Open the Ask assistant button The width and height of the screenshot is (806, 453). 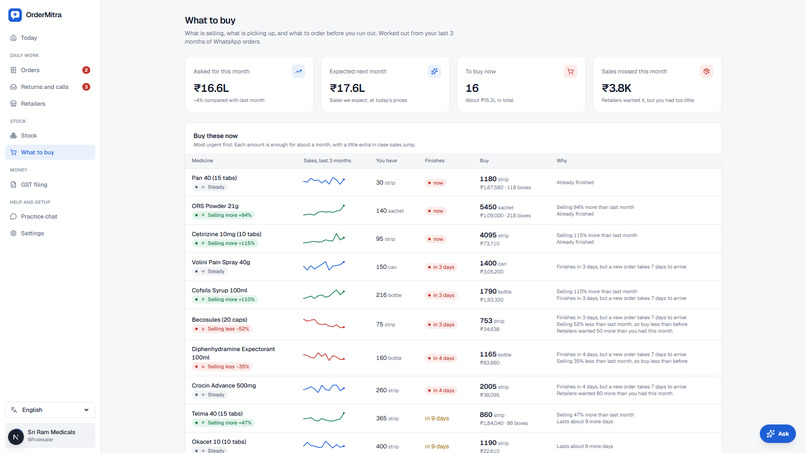tap(778, 433)
